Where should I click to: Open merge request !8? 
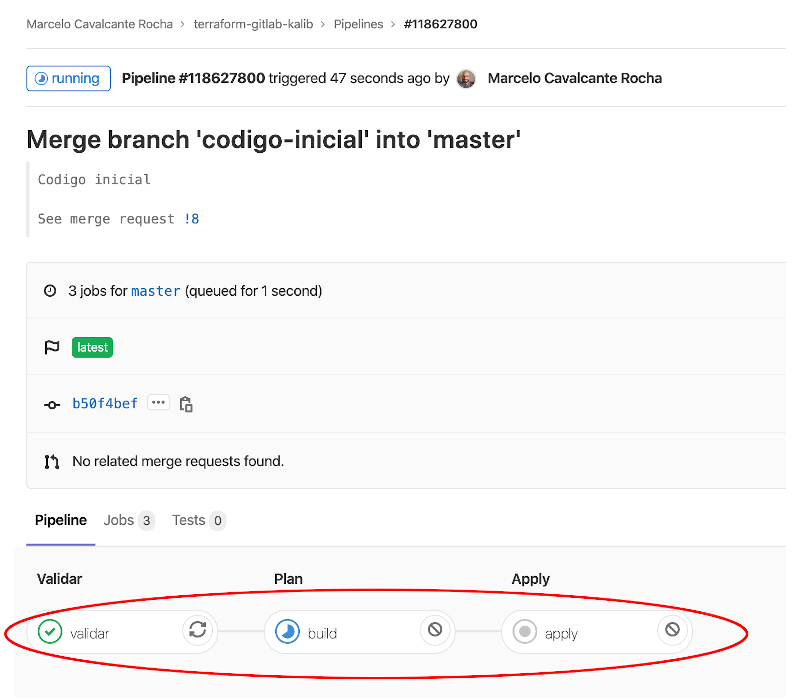tap(192, 218)
